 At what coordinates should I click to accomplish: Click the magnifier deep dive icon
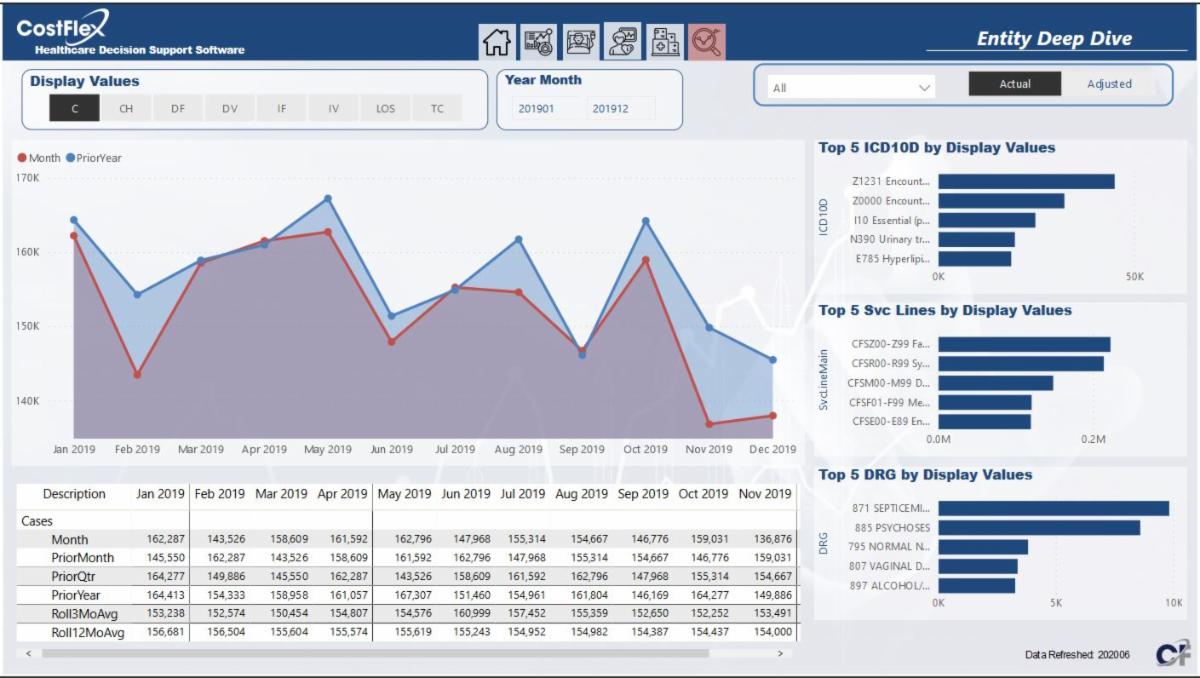pos(707,41)
